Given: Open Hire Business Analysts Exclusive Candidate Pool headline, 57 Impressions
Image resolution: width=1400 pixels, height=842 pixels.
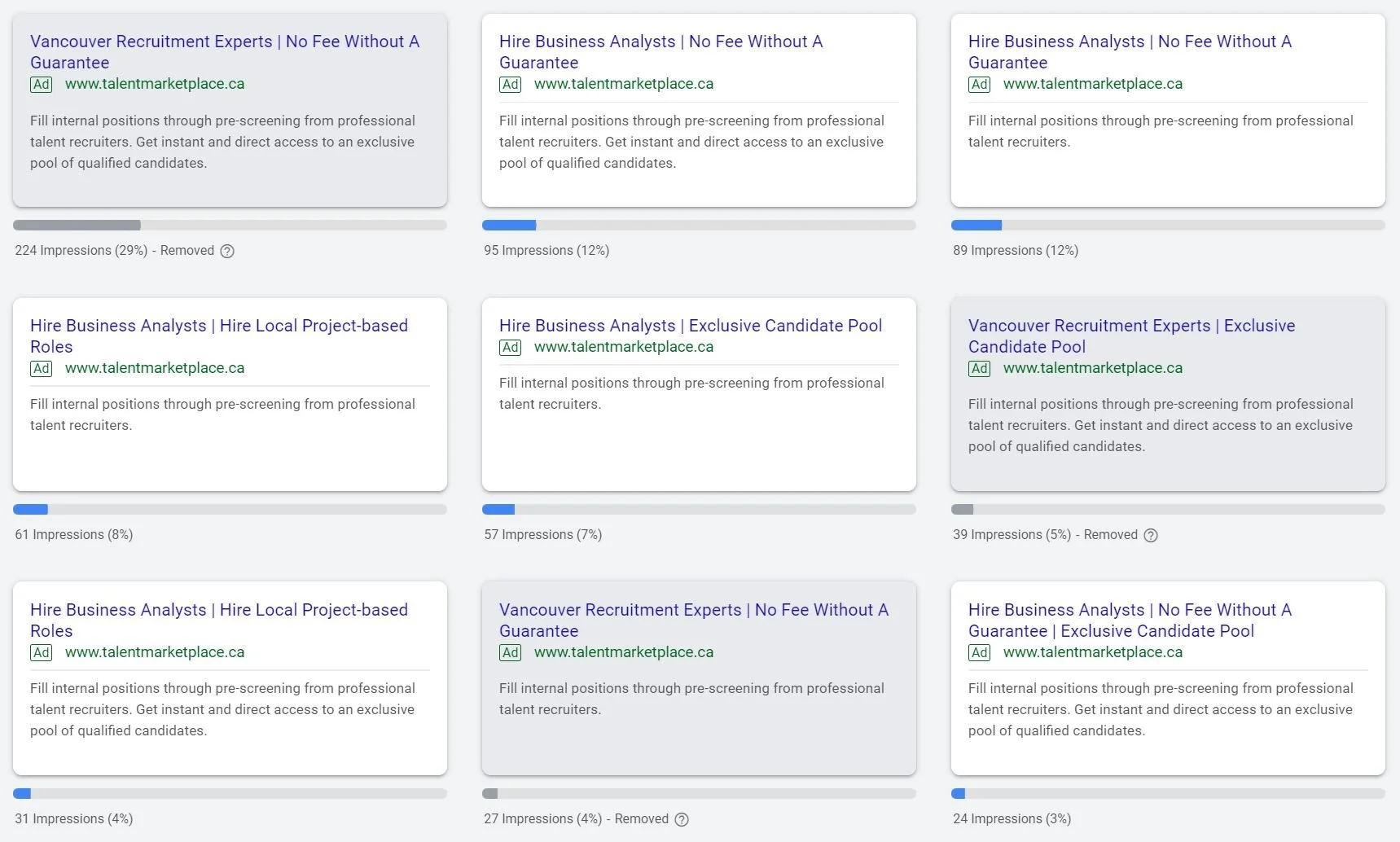Looking at the screenshot, I should tap(691, 326).
